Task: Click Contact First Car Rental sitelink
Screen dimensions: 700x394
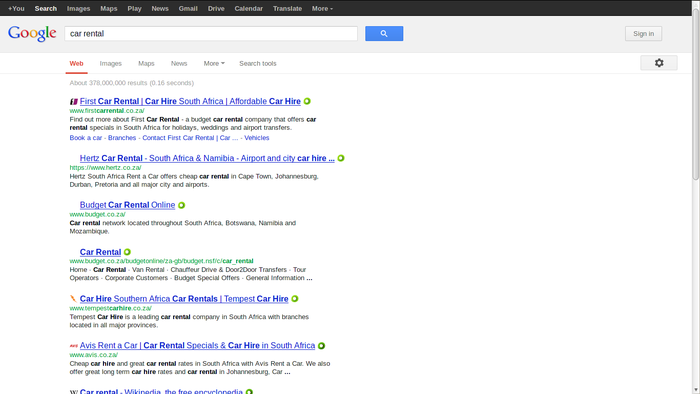Action: pos(190,138)
